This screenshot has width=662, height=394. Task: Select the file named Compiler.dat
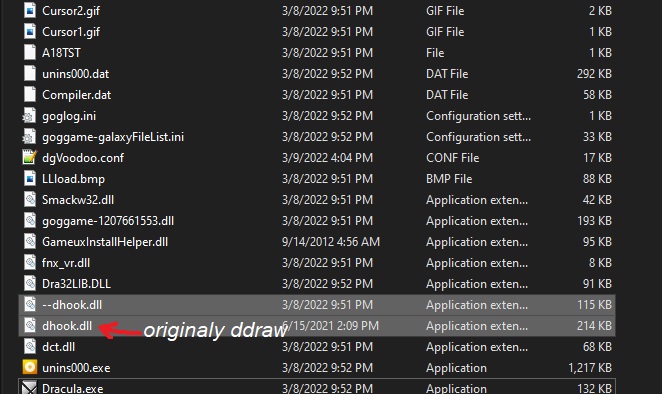click(x=76, y=95)
